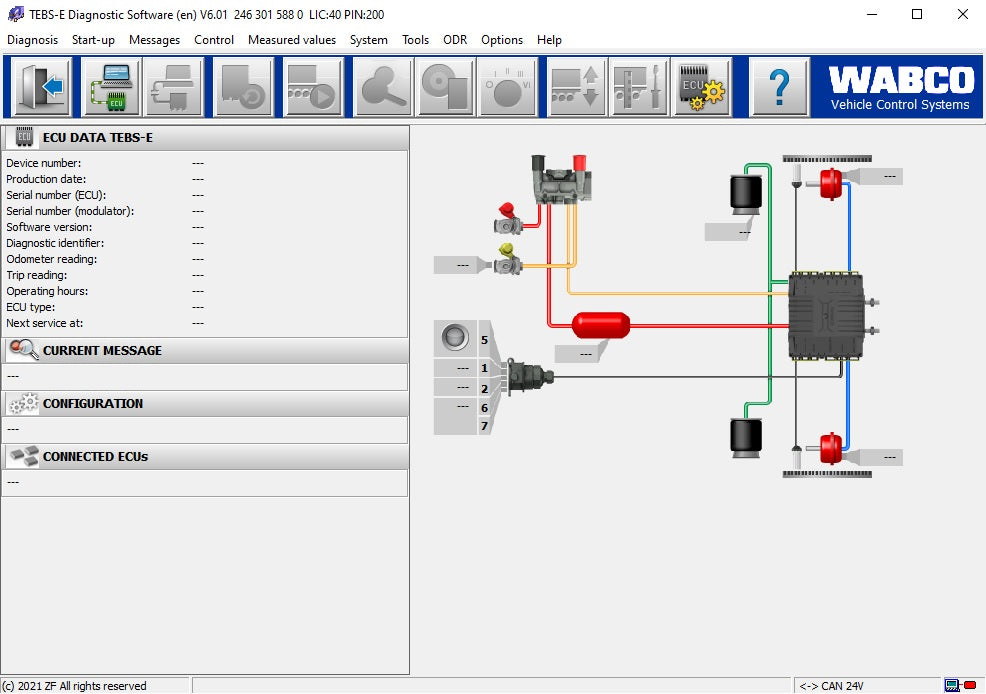Click the upper black air bellows
The height and width of the screenshot is (694, 986).
(x=746, y=194)
